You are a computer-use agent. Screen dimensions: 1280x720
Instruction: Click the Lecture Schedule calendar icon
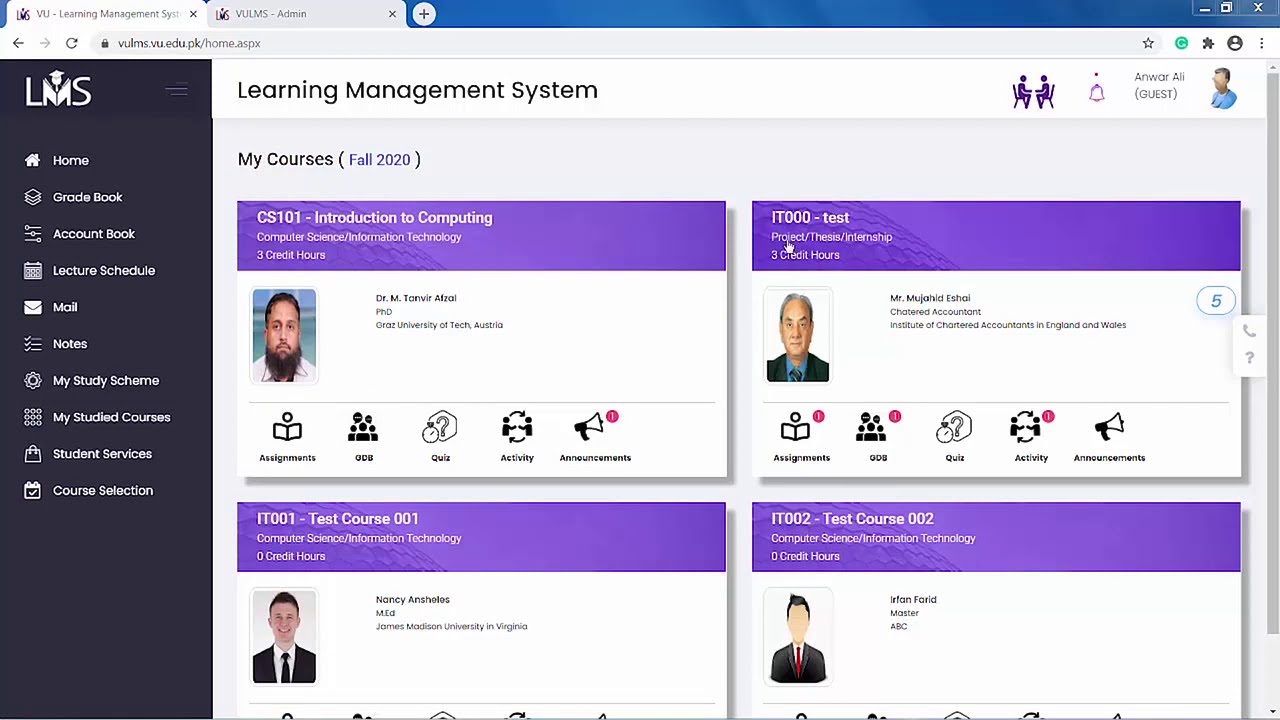coord(33,270)
